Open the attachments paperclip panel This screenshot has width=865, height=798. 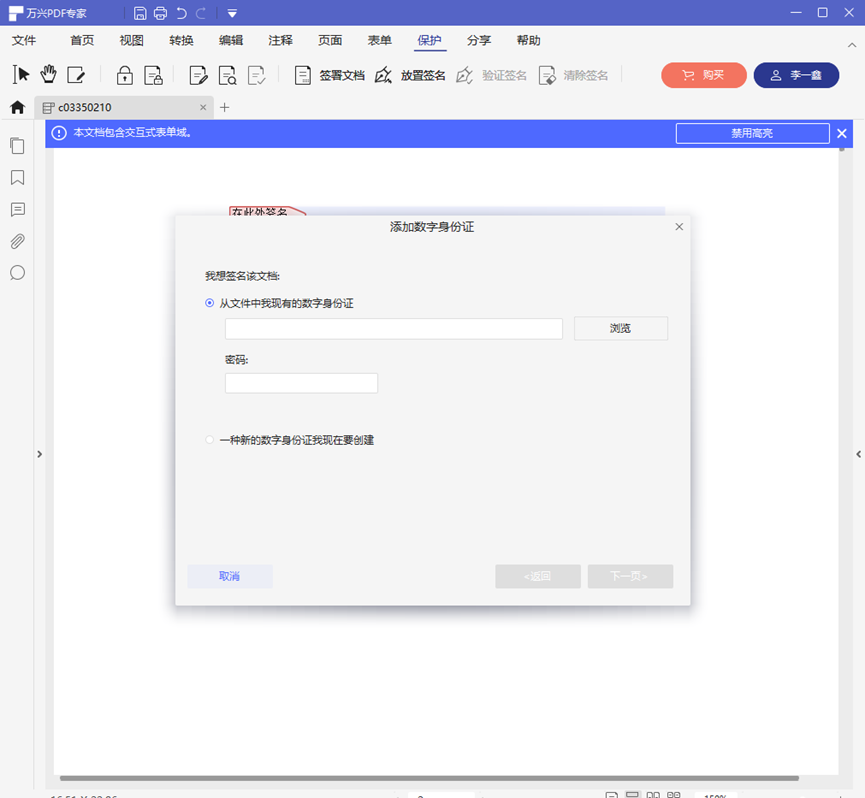tap(17, 241)
